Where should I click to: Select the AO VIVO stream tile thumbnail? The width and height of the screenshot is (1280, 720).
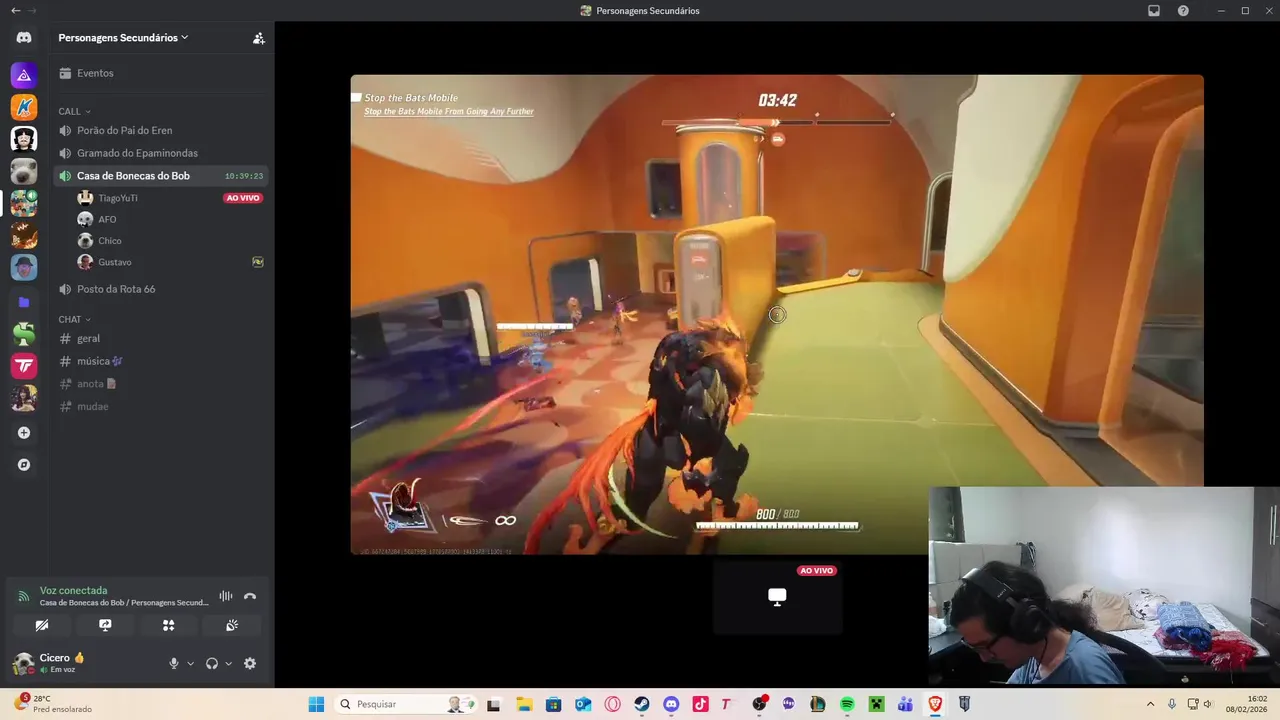point(777,597)
